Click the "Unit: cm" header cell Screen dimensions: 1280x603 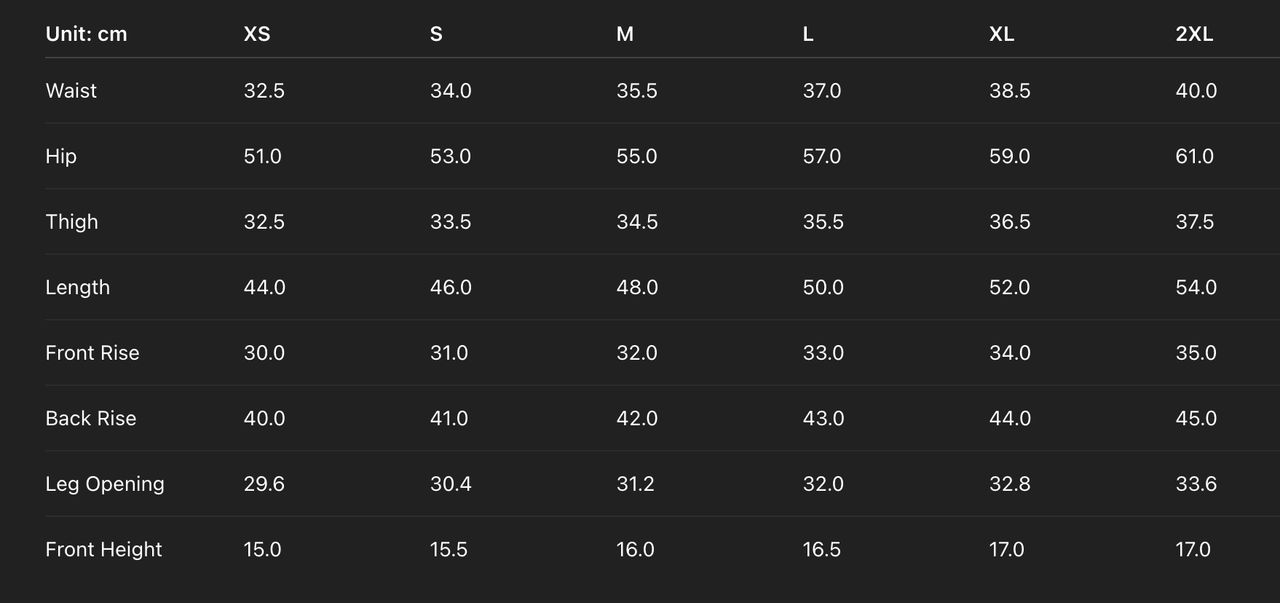click(x=86, y=34)
